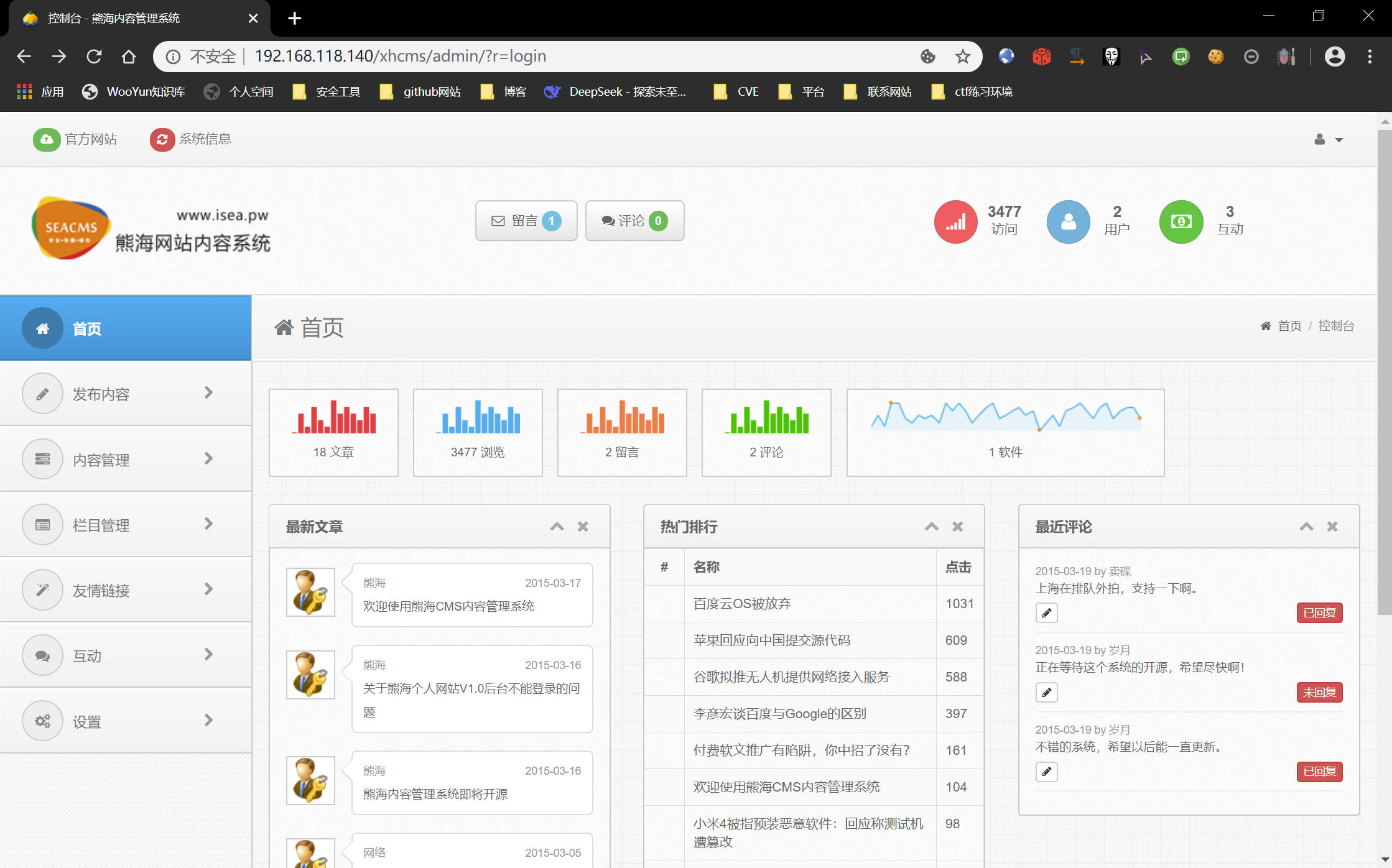Open the user account dropdown menu
The width and height of the screenshot is (1392, 868).
click(x=1328, y=139)
